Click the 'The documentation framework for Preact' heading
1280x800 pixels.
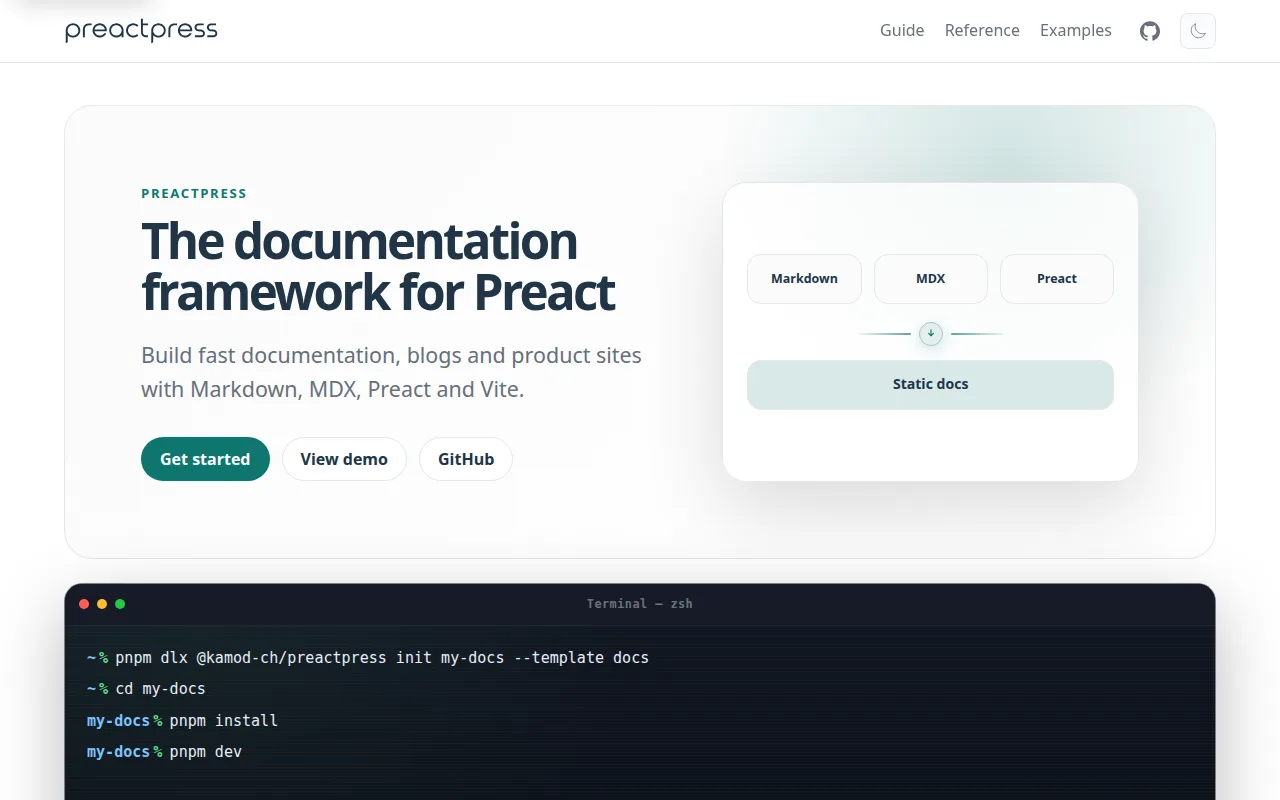pyautogui.click(x=378, y=266)
